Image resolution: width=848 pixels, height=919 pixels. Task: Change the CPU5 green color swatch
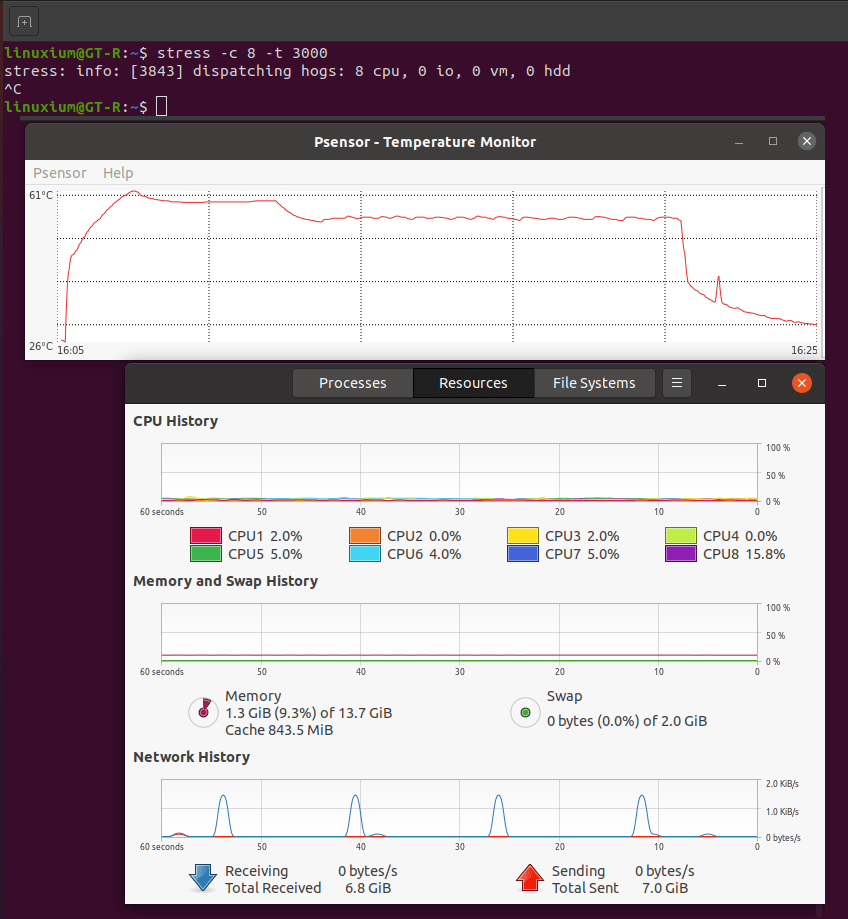(x=206, y=554)
